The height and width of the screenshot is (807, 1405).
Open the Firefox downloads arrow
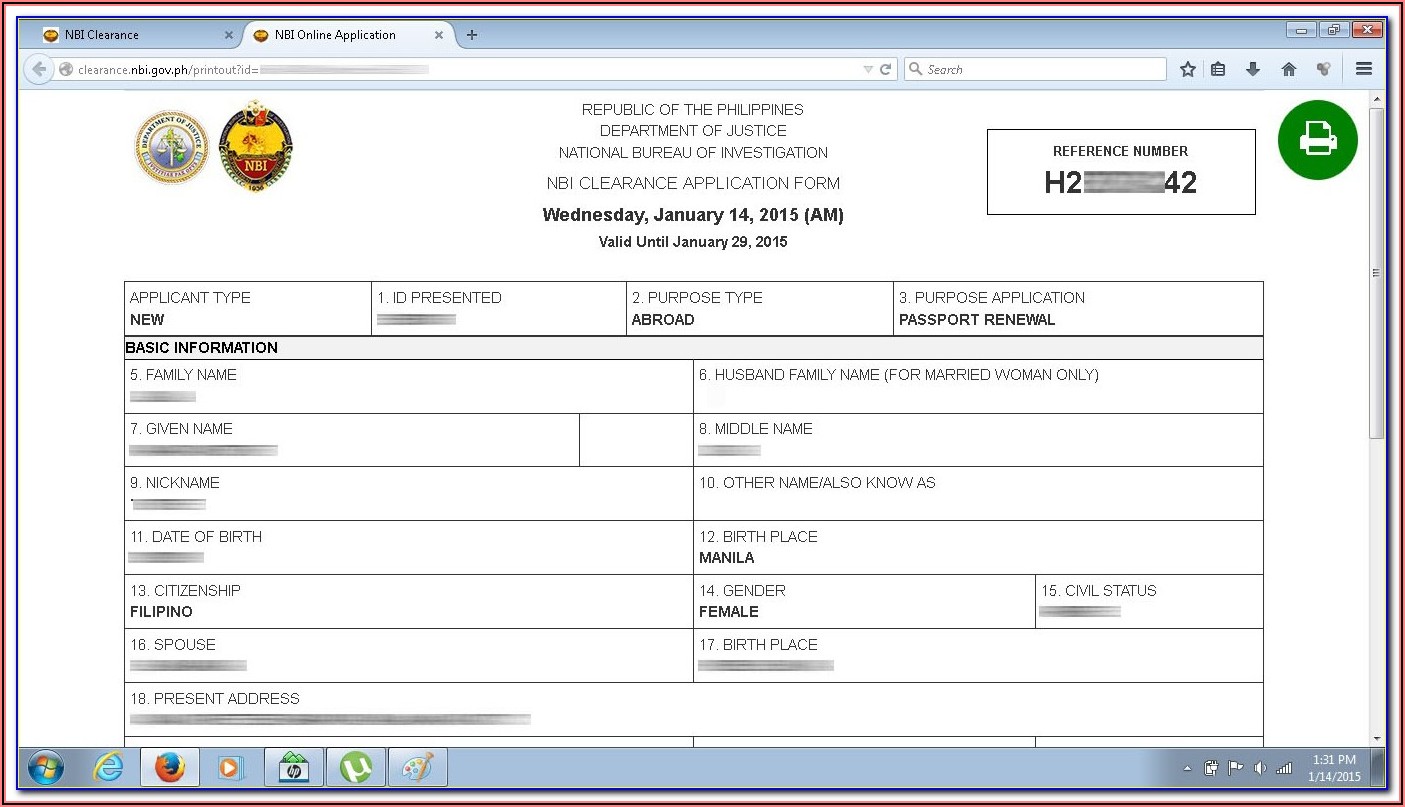(1252, 69)
